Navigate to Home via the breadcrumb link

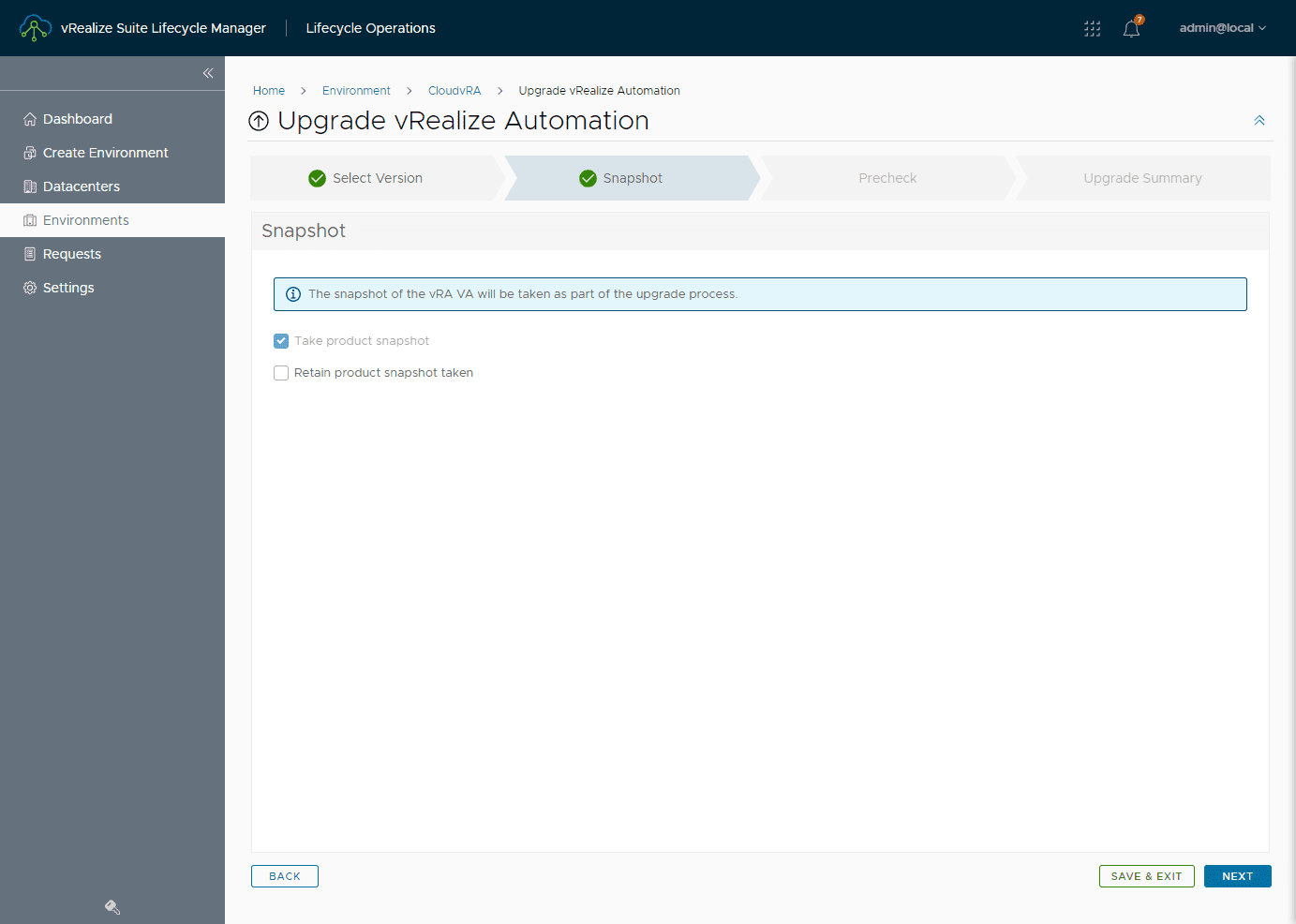(x=269, y=90)
